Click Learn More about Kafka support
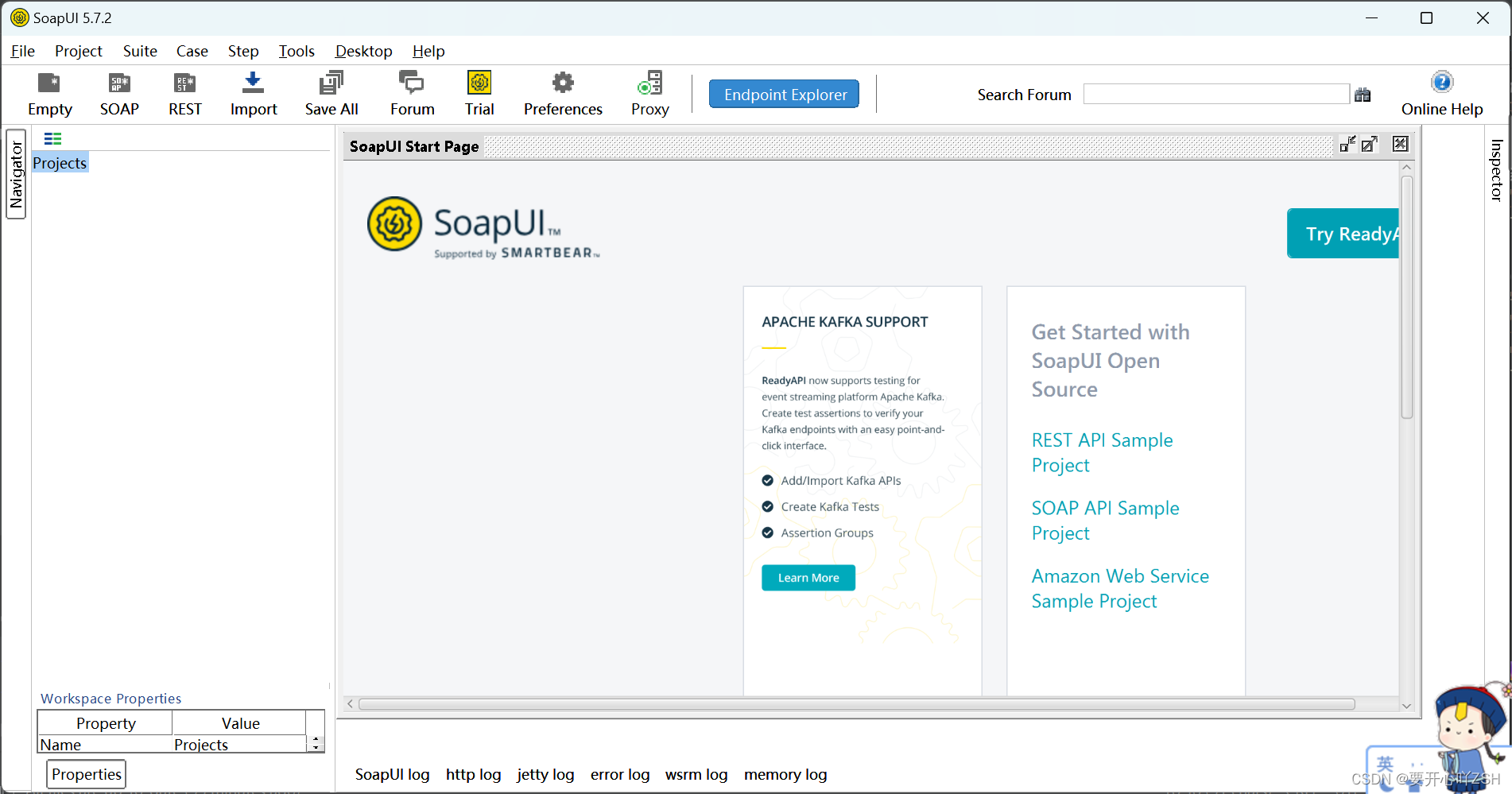 808,578
